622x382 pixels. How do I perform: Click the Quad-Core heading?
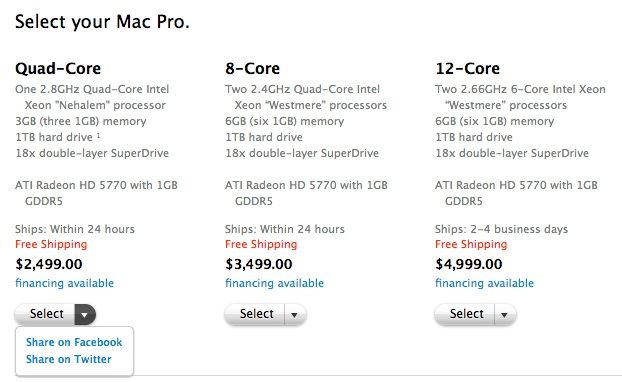pyautogui.click(x=58, y=68)
